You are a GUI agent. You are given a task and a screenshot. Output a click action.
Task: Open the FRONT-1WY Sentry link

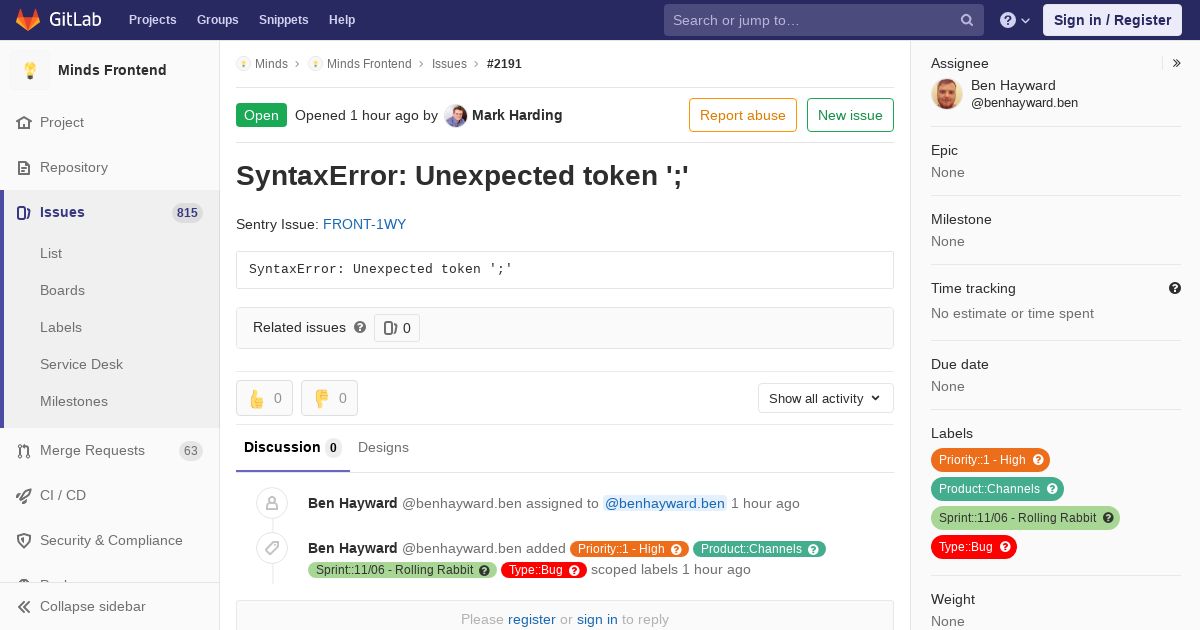365,224
